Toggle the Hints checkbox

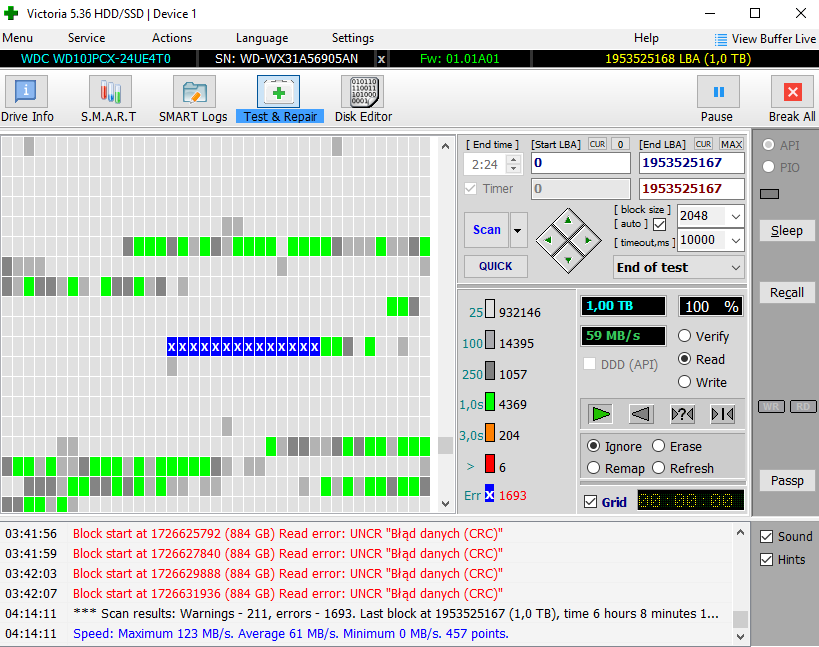(x=767, y=560)
